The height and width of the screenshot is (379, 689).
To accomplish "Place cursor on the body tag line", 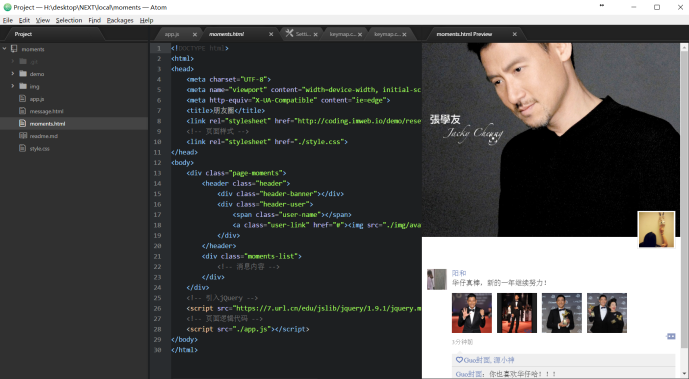I will 182,162.
